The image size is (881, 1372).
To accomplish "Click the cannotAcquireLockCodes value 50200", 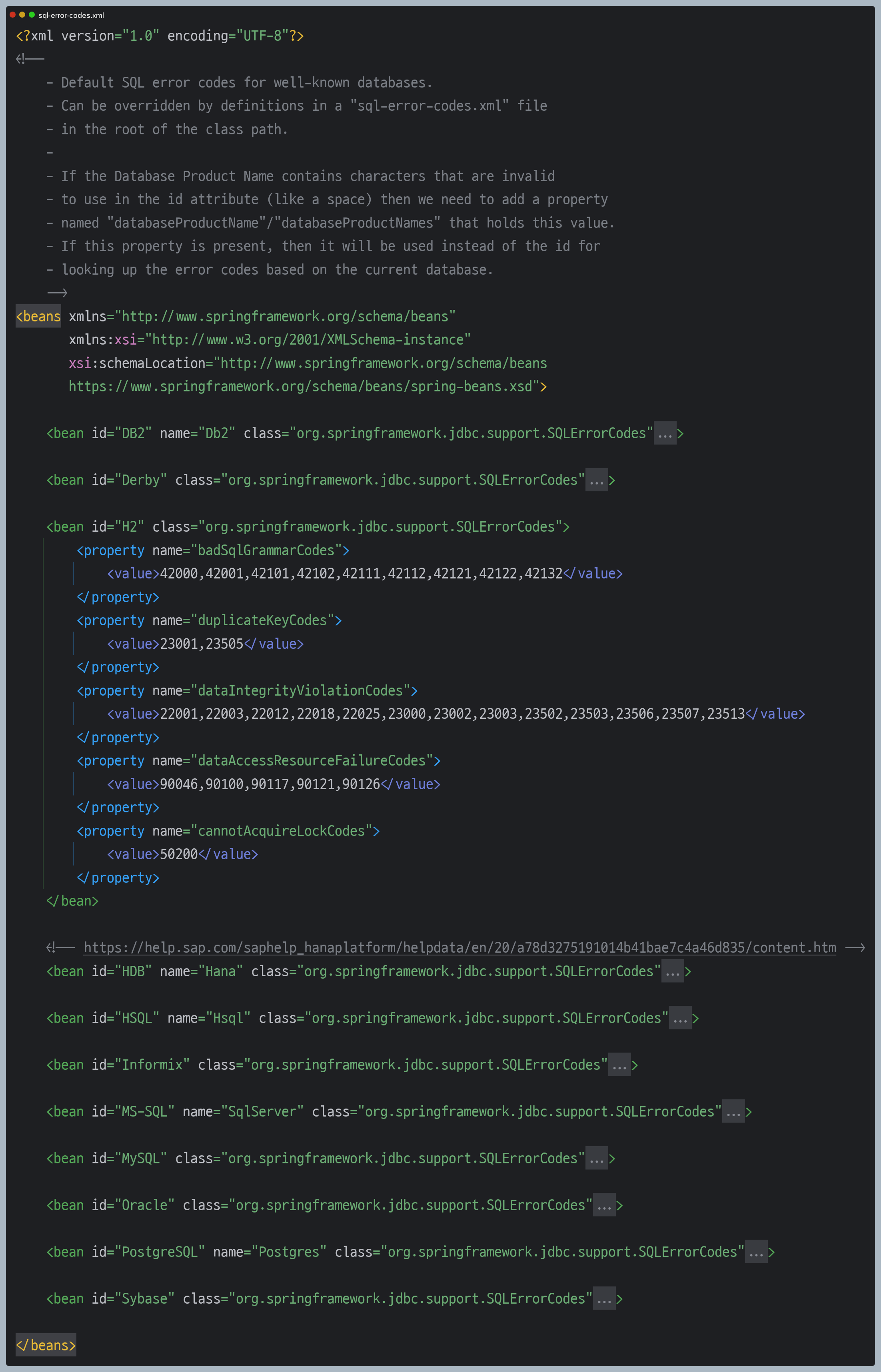I will [178, 854].
